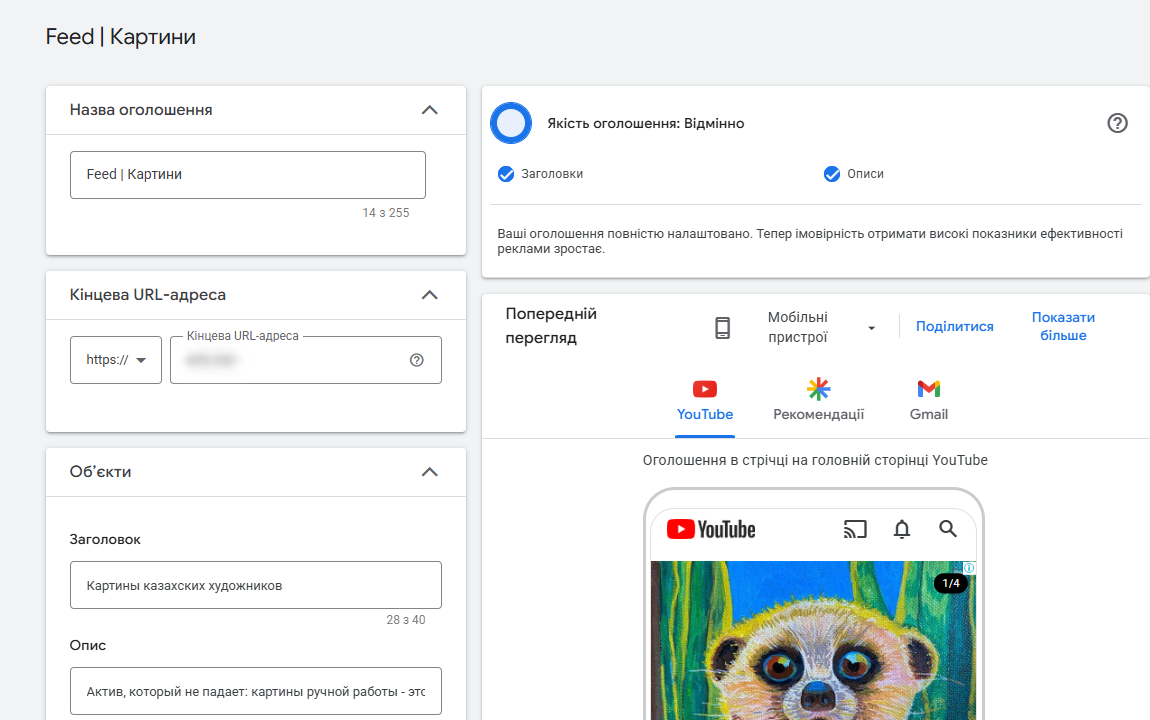Click the mobile phone device icon
The image size is (1150, 720).
coord(722,328)
